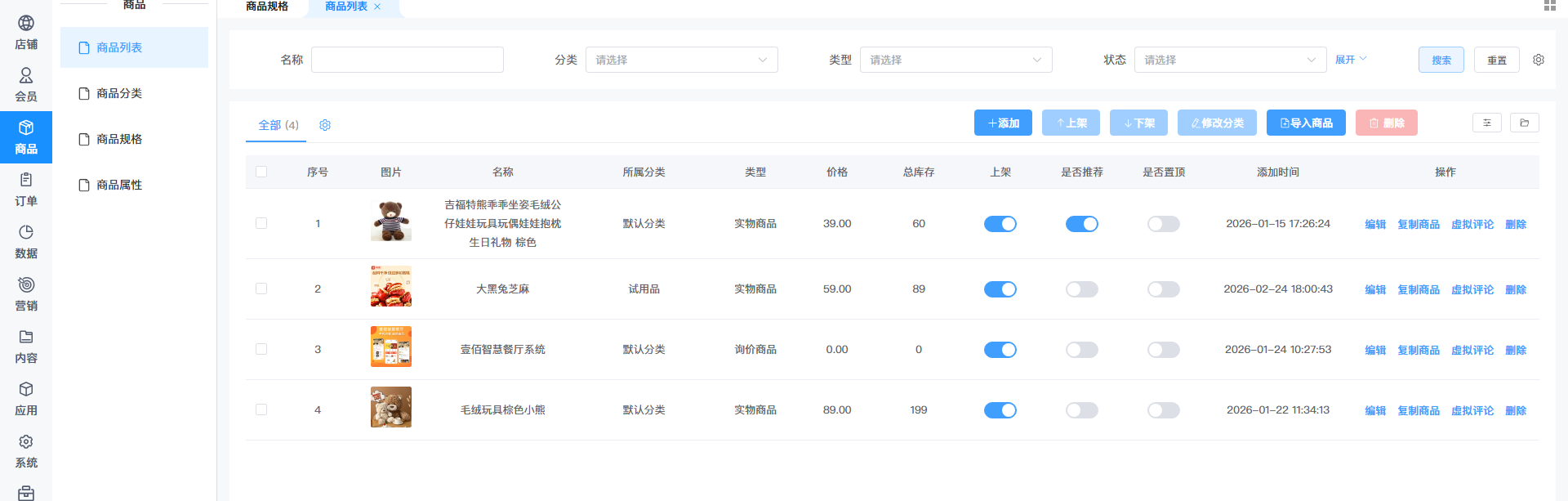1568x501 pixels.
Task: Open the column settings icon button
Action: click(x=1487, y=123)
